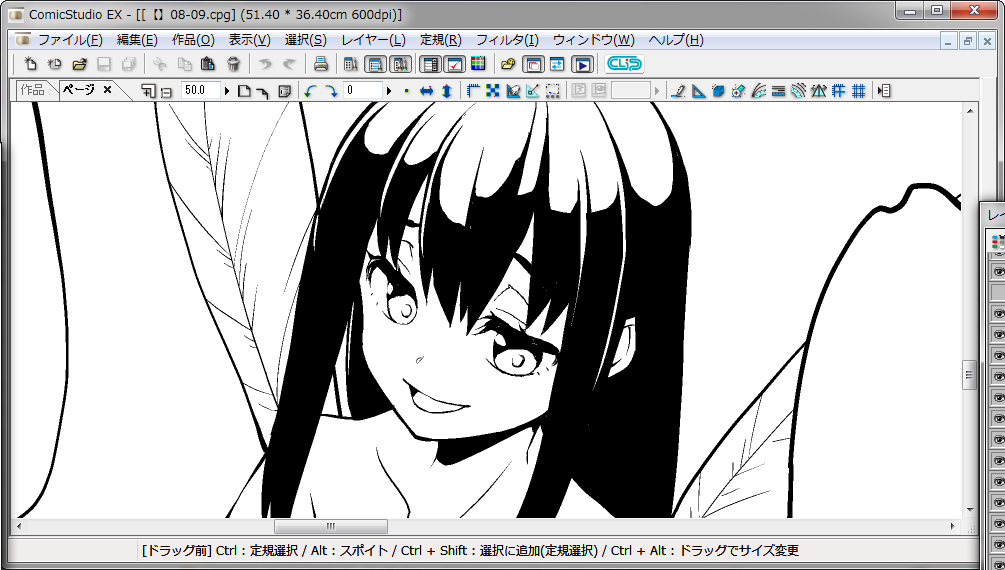Open the 表示(V) menu

click(250, 40)
